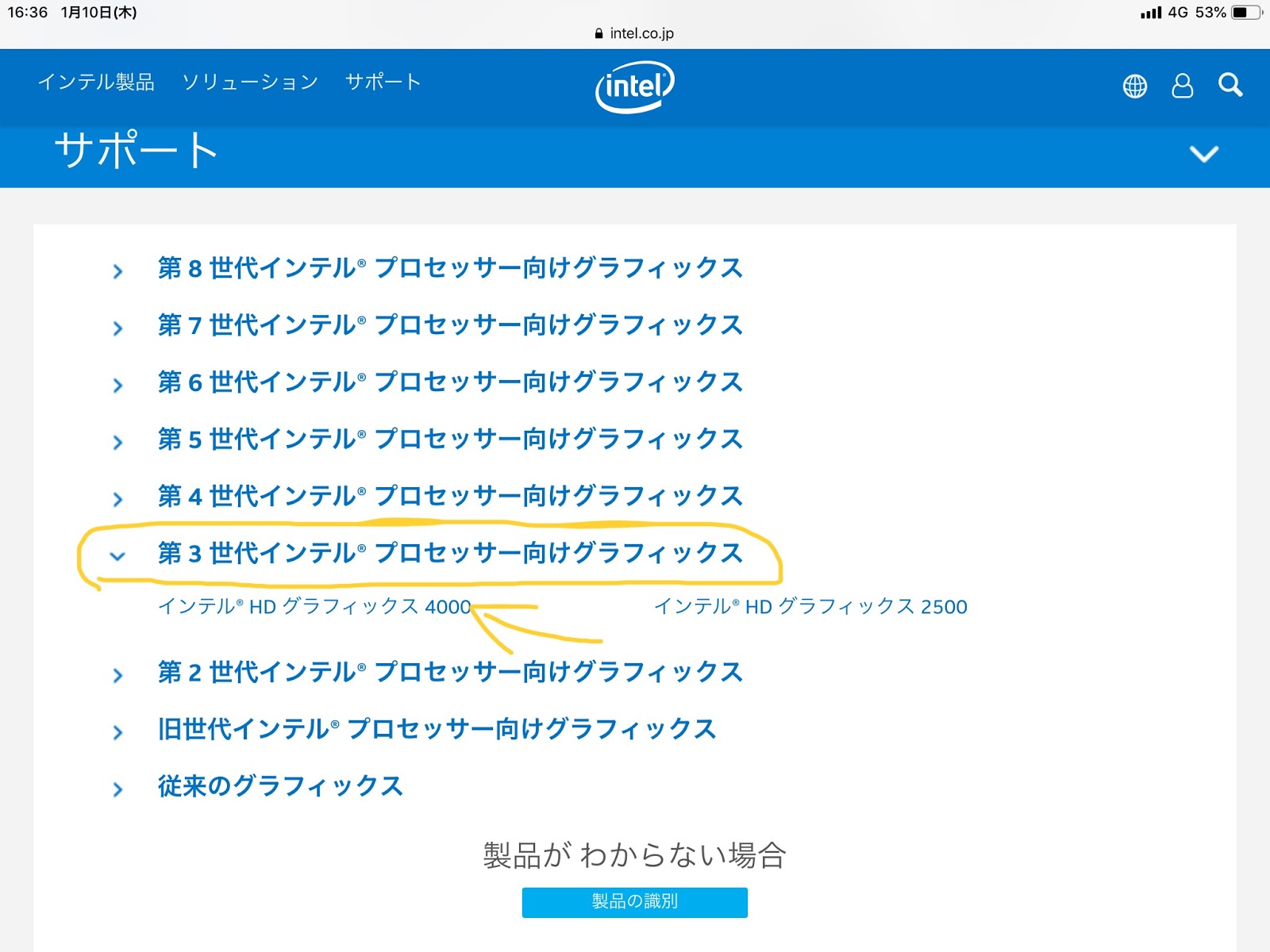Expand the 従来のグラフィックス chevron
The image size is (1270, 952).
coord(118,790)
